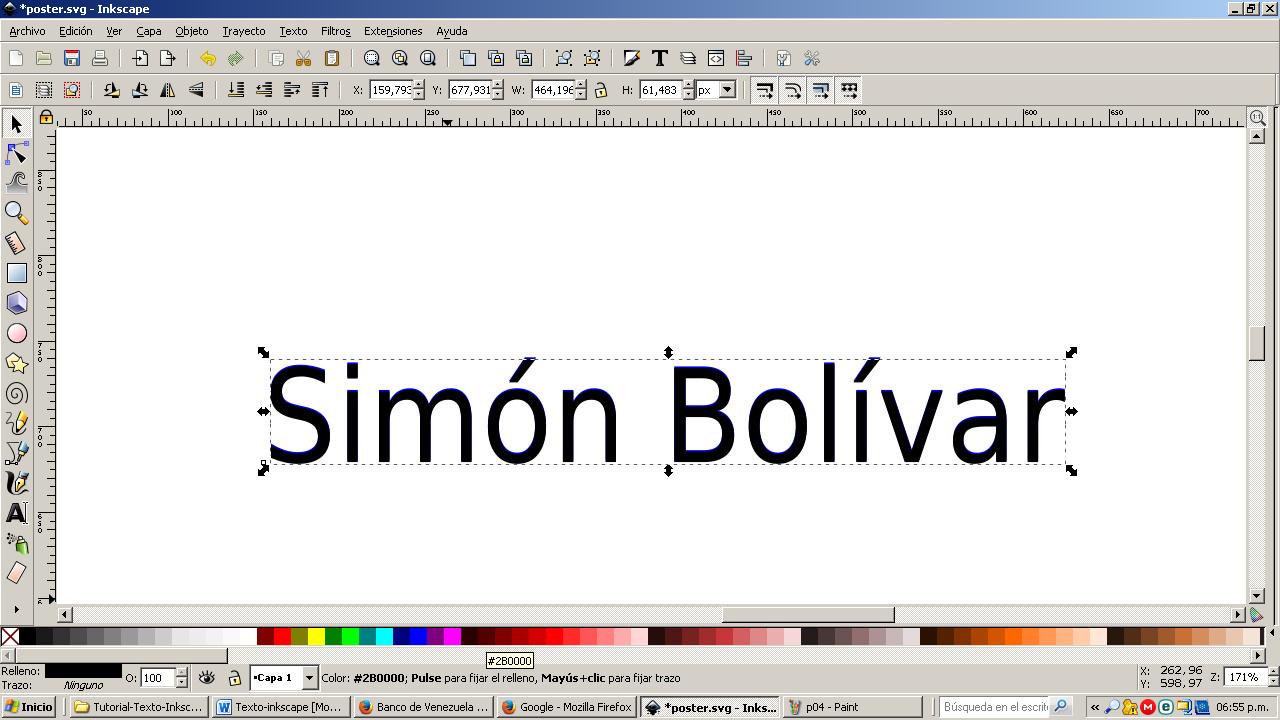Select the Tweak tool
1280x720 pixels.
[x=16, y=183]
